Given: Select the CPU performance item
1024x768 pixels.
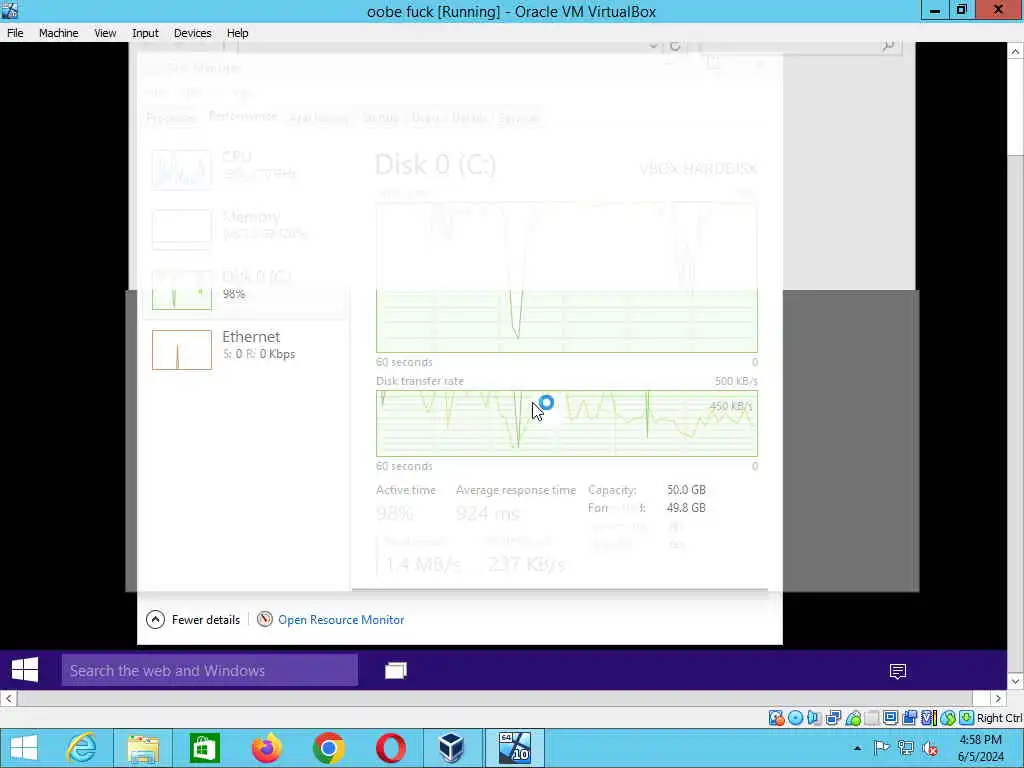Looking at the screenshot, I should (245, 169).
